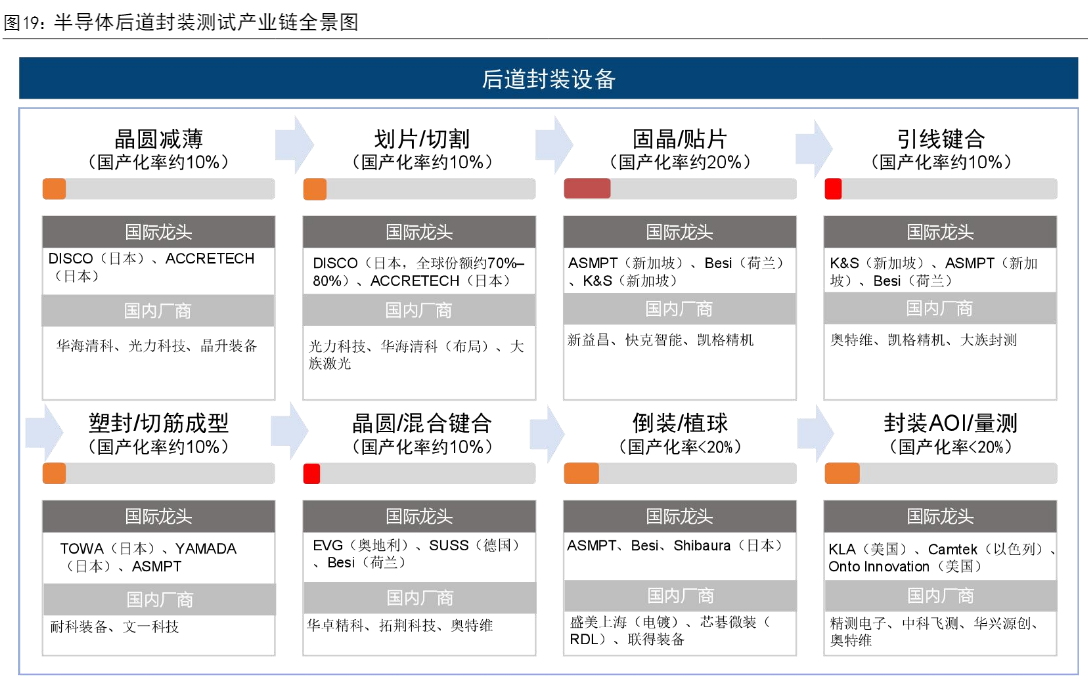Click the '国内厂商' header in the 塑封/切筋成型 column
Screen dimensions: 1088x683
coord(159,599)
